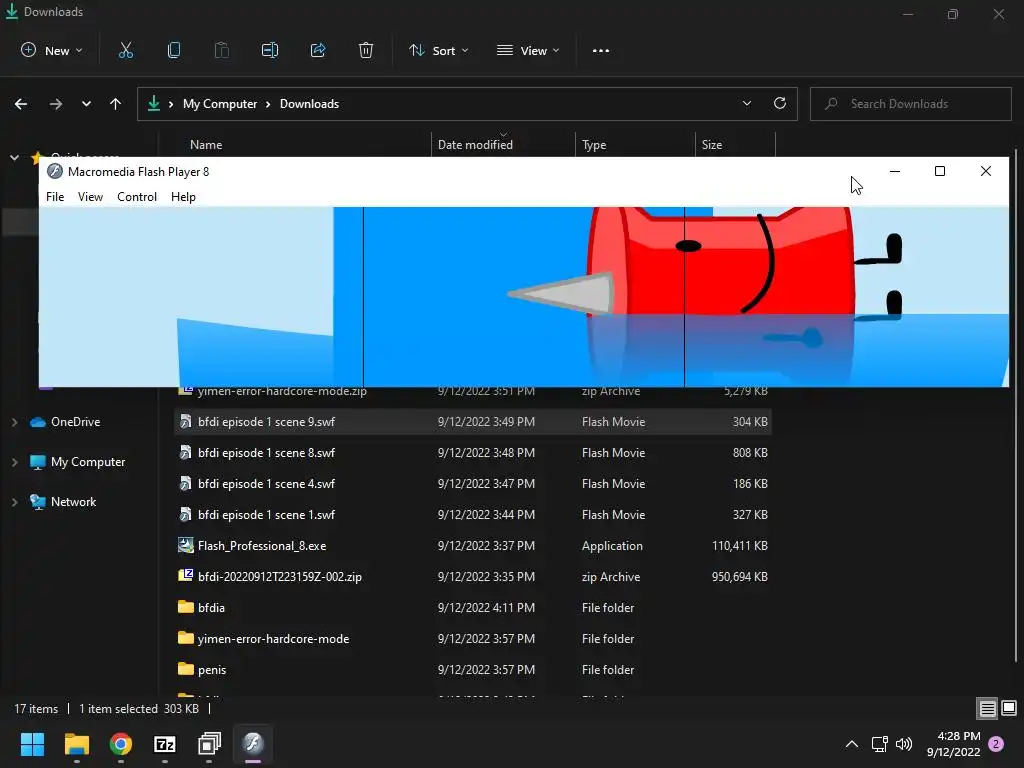The image size is (1024, 768).
Task: Click the stacked windows taskbar icon
Action: (209, 744)
